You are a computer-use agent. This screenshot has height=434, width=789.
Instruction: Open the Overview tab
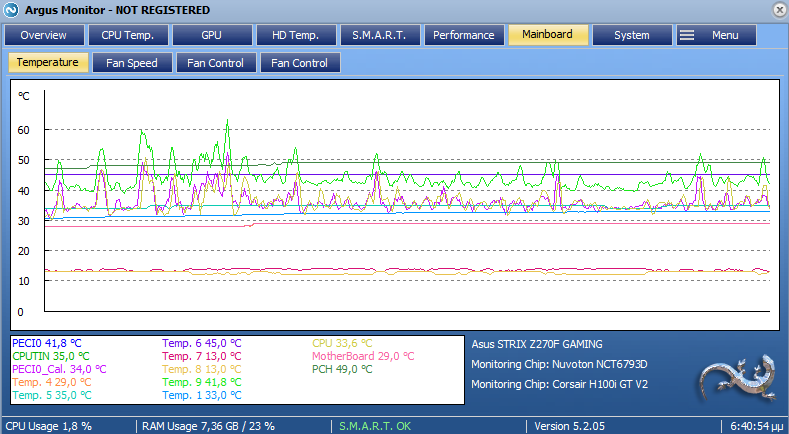point(44,35)
